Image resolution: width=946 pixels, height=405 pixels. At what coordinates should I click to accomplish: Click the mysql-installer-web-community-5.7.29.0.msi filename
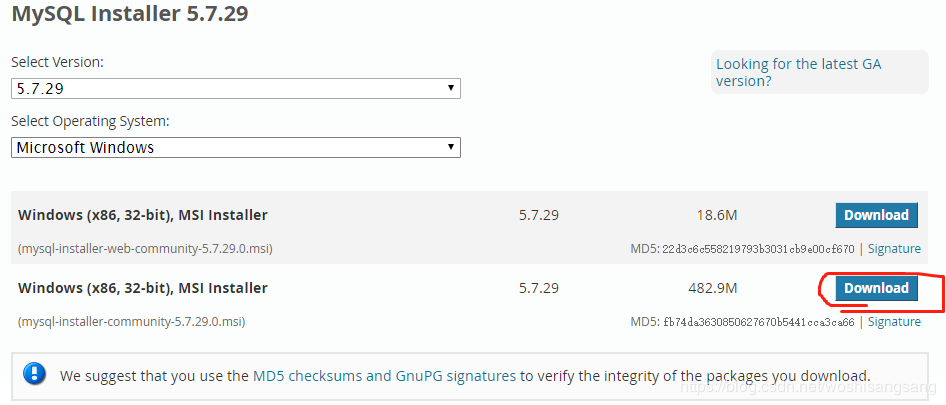[145, 249]
